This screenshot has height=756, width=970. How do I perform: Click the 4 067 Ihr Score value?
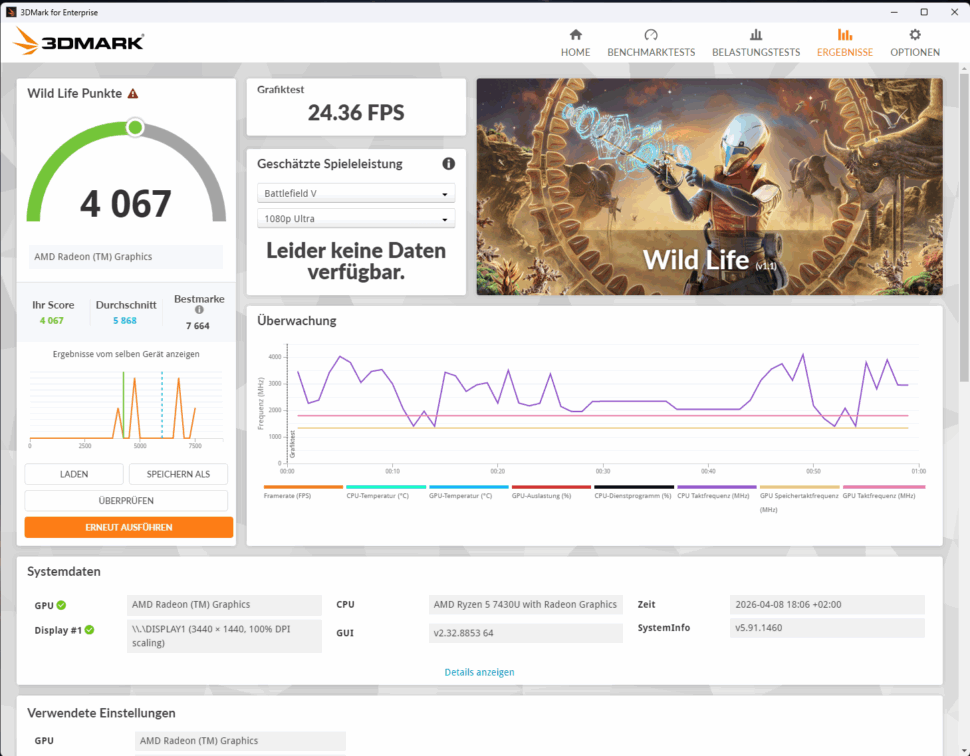[51, 320]
